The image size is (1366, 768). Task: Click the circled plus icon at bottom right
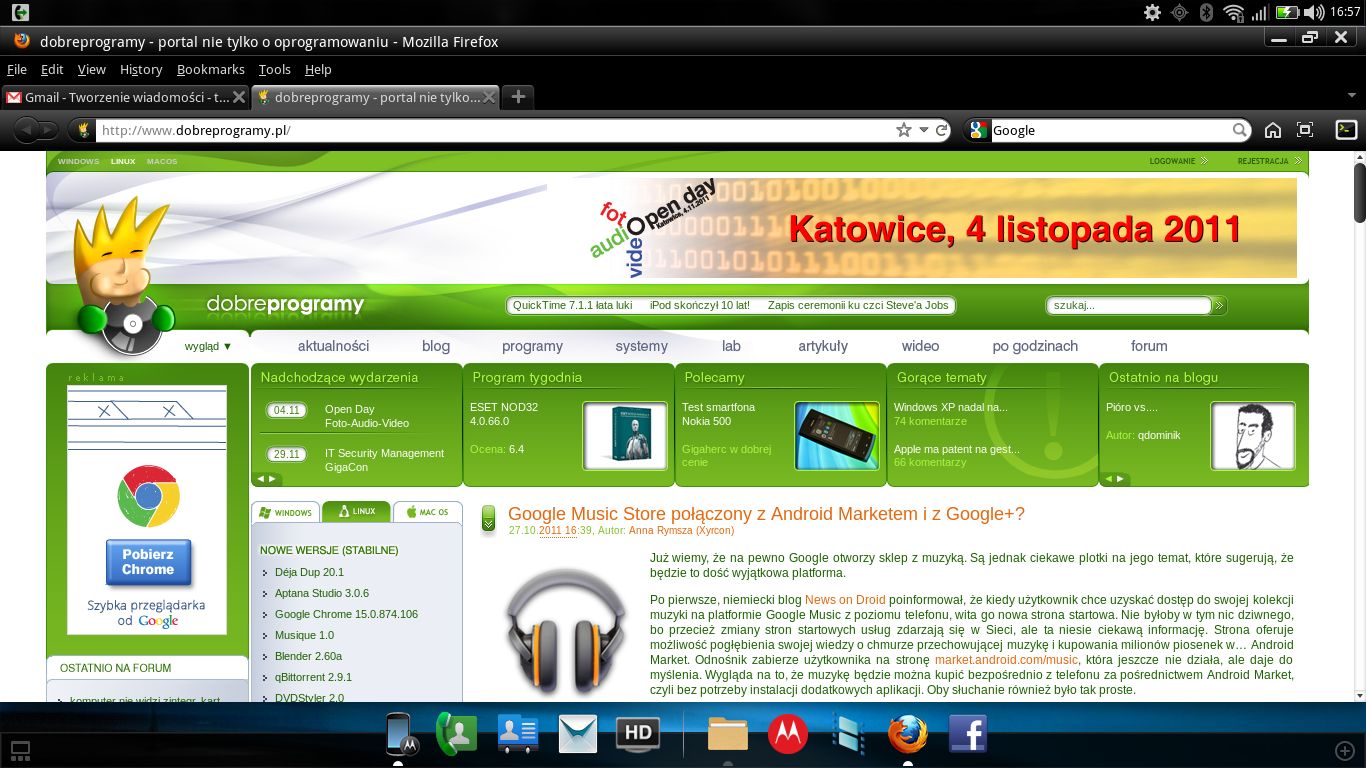[x=1345, y=750]
